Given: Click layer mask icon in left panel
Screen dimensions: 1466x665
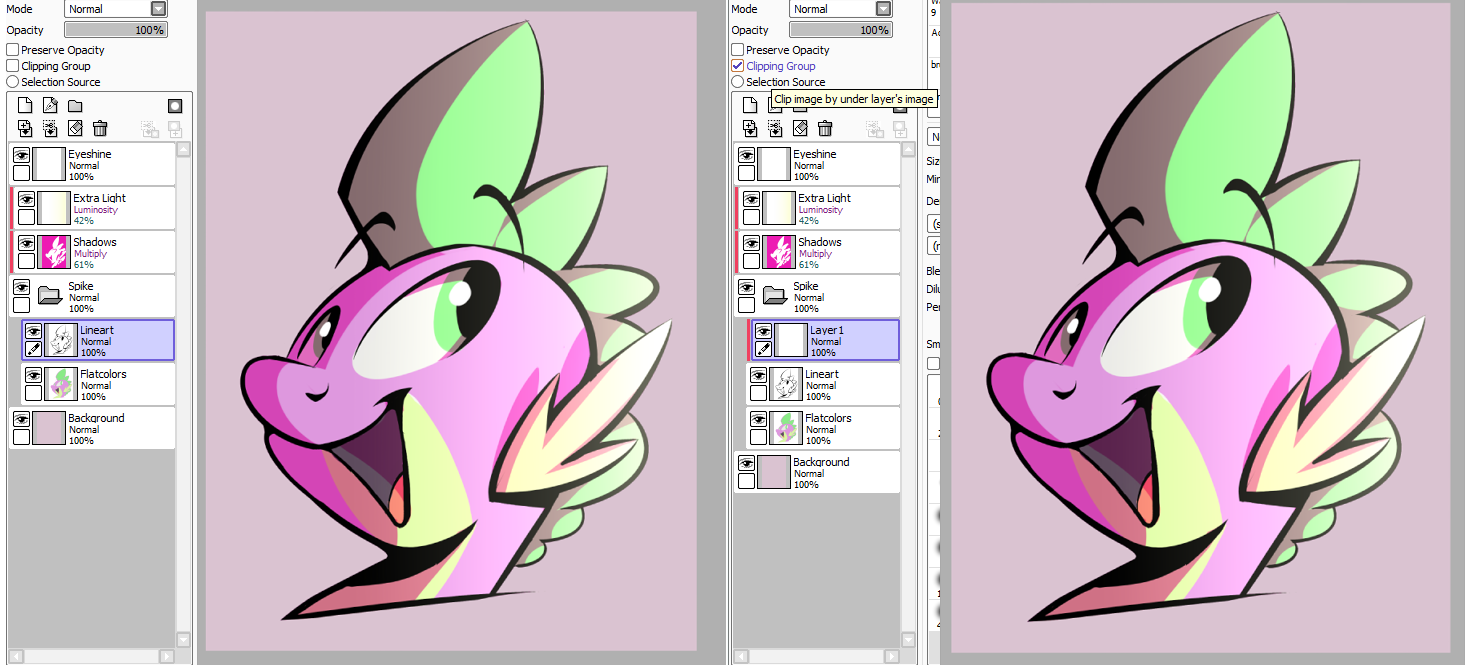Looking at the screenshot, I should pyautogui.click(x=175, y=106).
